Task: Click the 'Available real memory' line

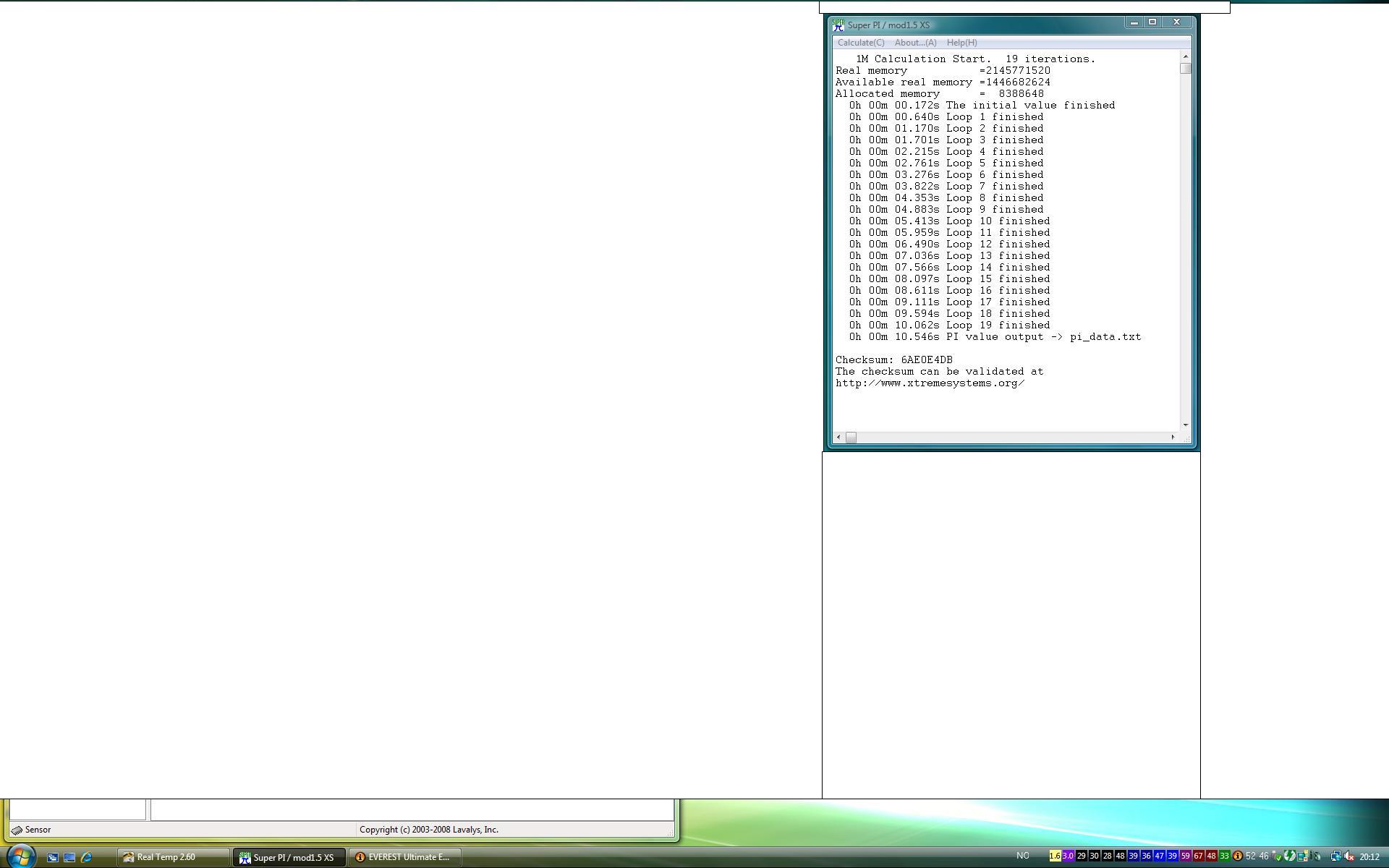Action: [x=943, y=82]
